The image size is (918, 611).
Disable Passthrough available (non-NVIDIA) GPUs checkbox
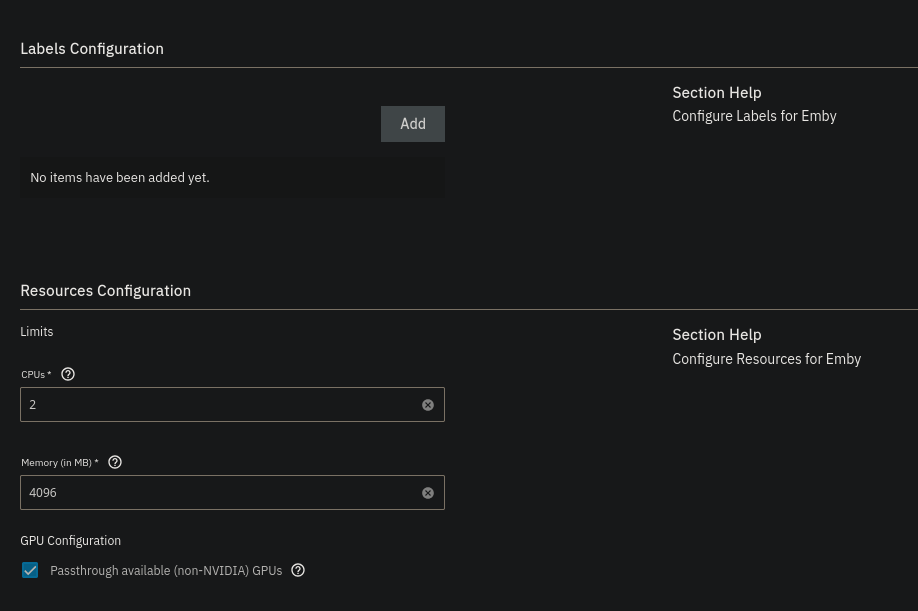pyautogui.click(x=30, y=570)
